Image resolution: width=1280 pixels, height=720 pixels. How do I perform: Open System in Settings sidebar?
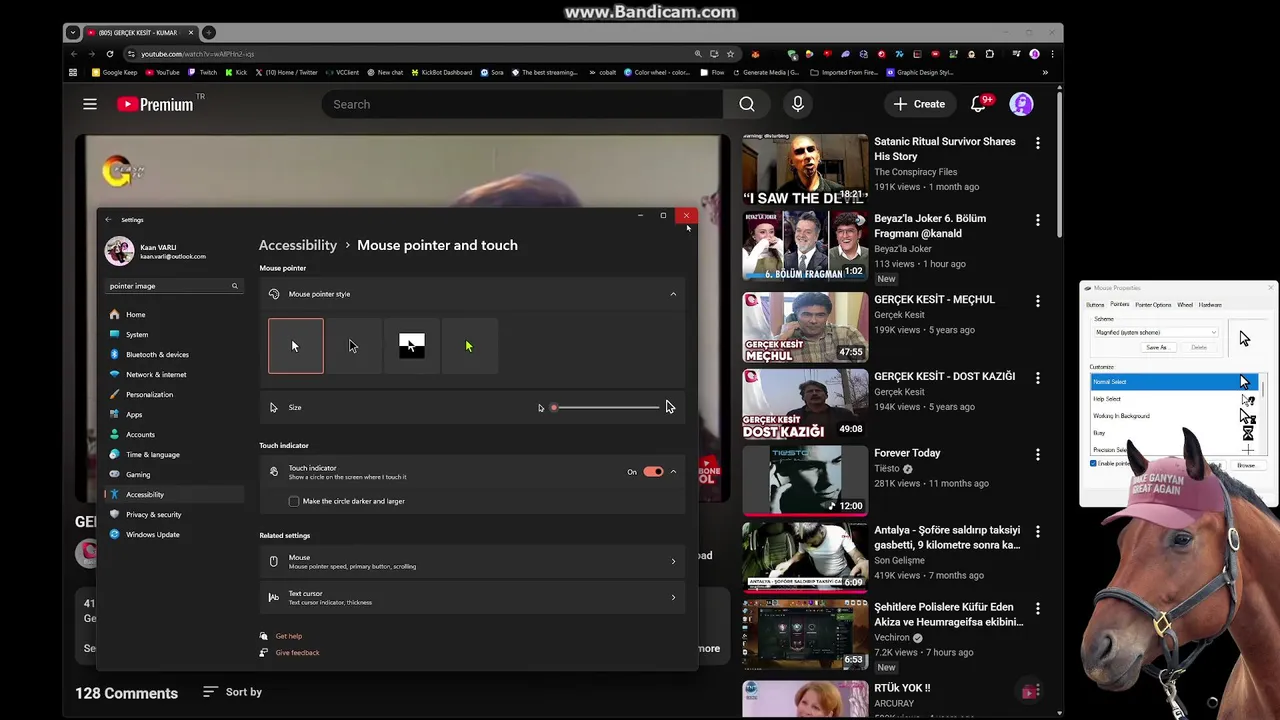tap(174, 334)
